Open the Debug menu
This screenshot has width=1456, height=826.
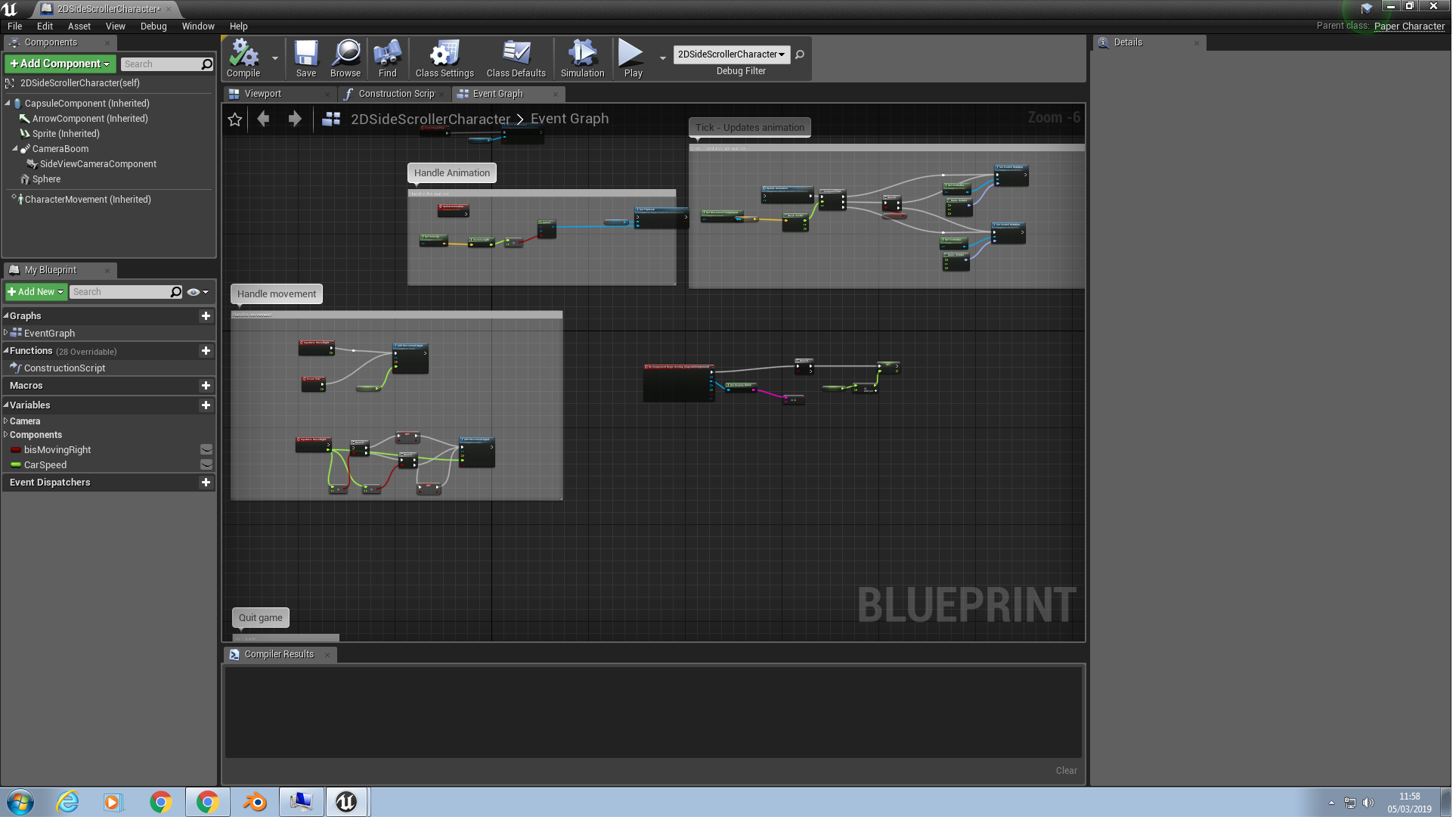coord(153,26)
